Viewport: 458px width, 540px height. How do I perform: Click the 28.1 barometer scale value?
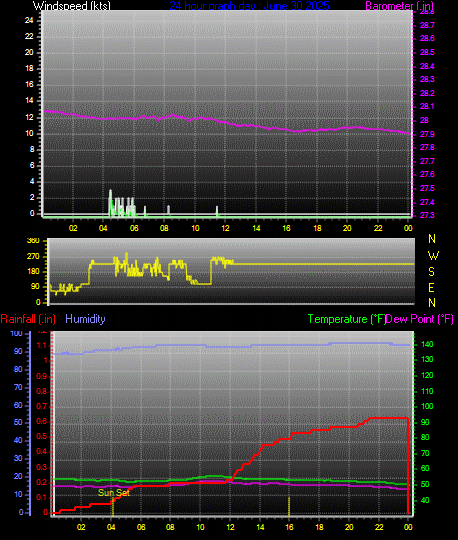click(x=427, y=106)
